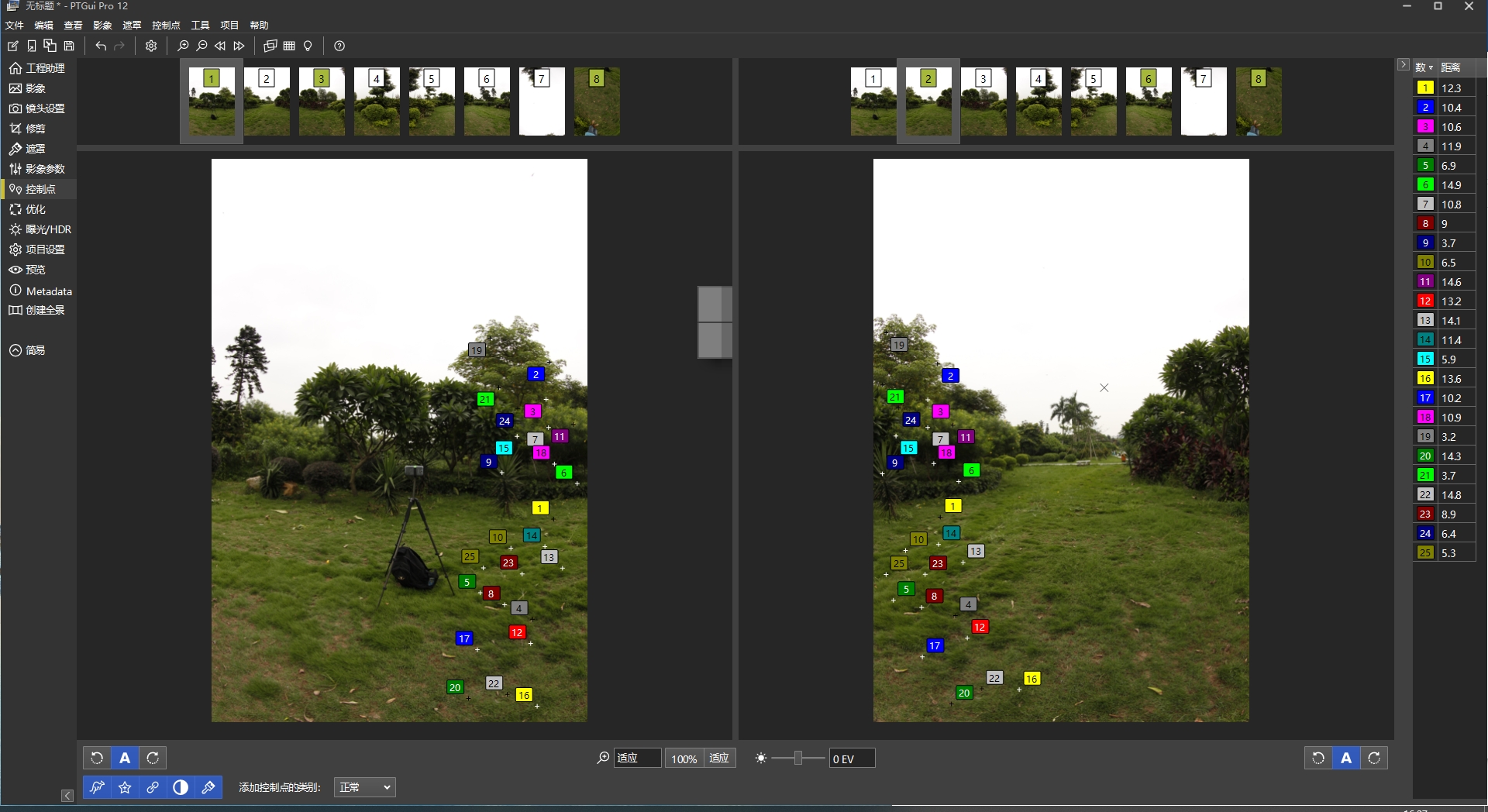Screen dimensions: 1488x812
Task: Select image 3 thumbnail in right strip
Action: tap(983, 101)
